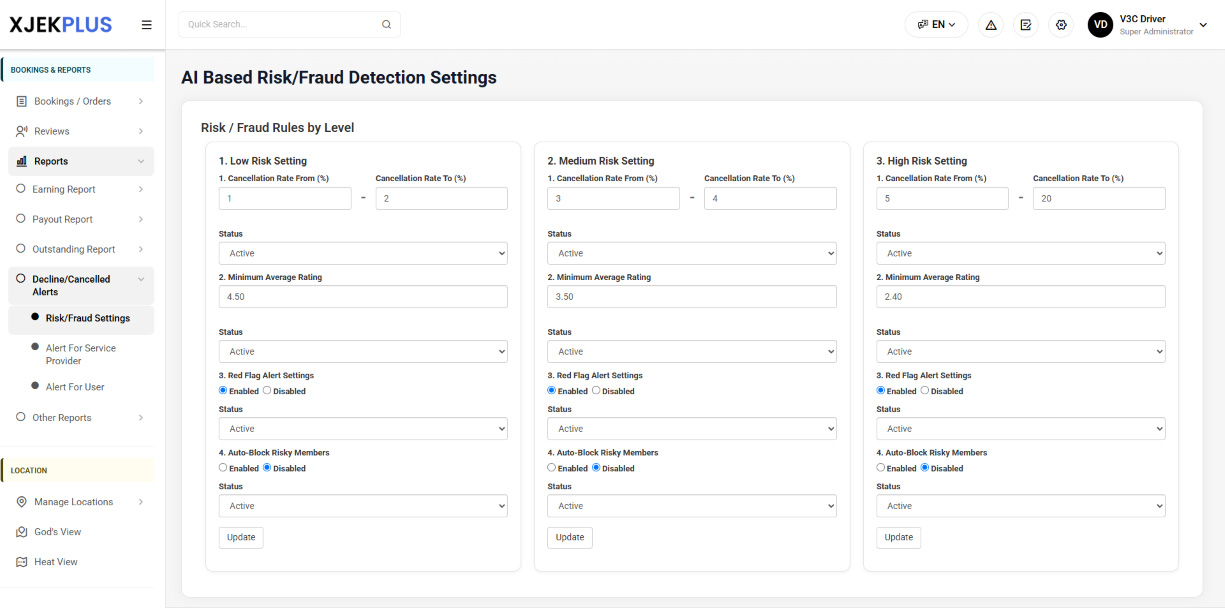
Task: Click Update in Low Risk Setting
Action: coord(241,537)
